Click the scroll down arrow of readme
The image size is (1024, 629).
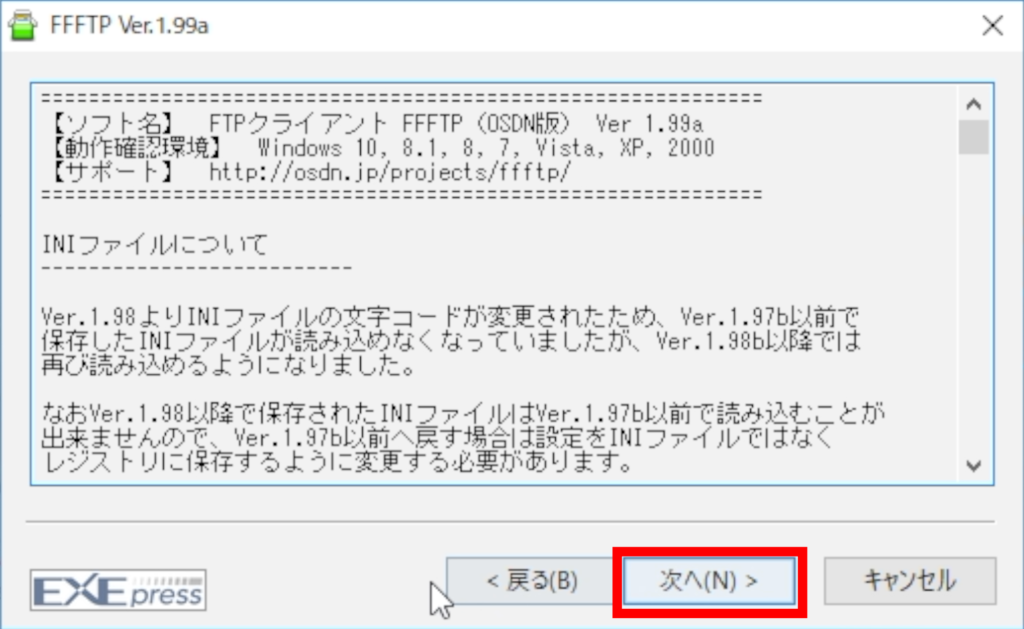[x=974, y=466]
